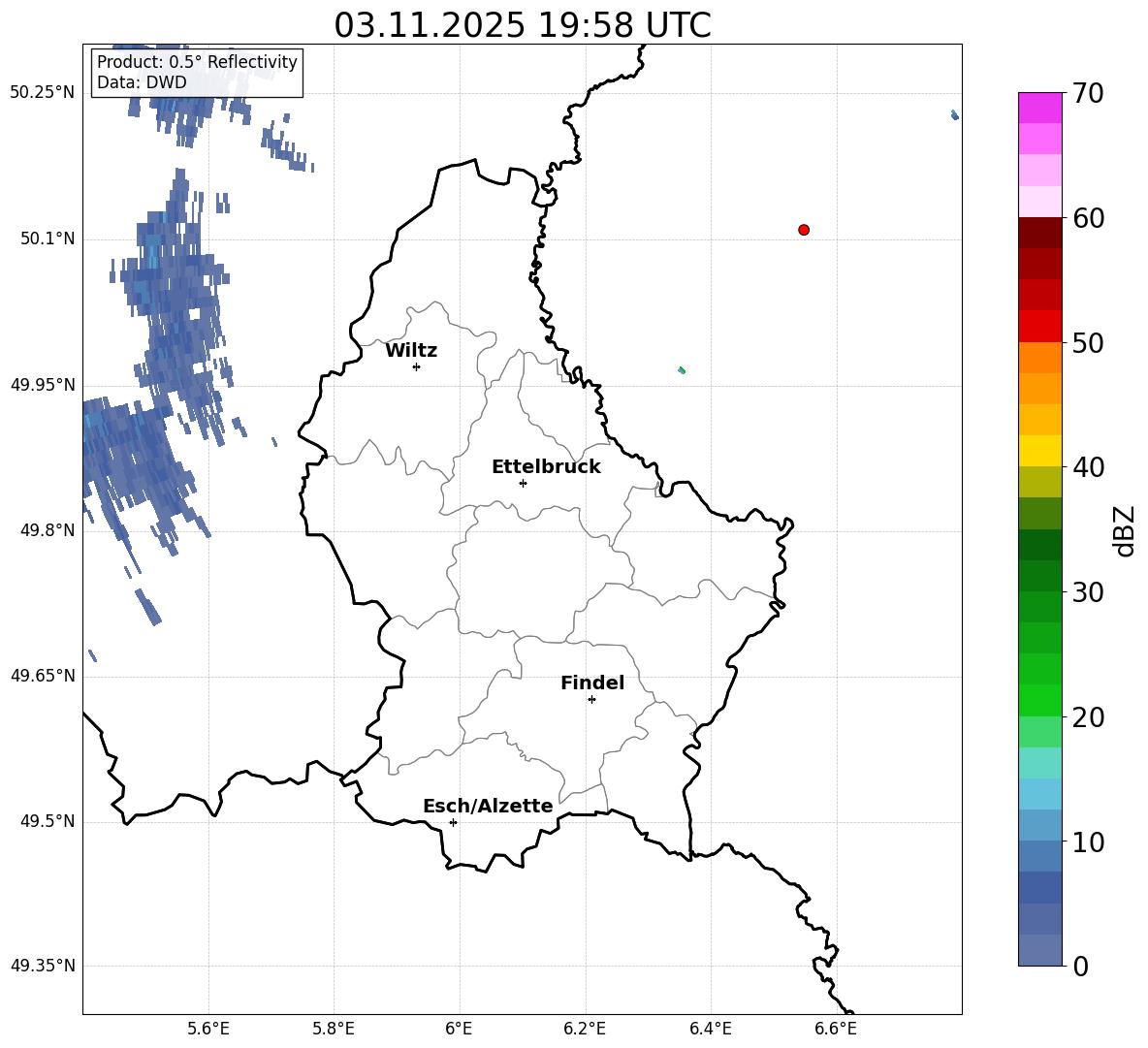
Task: Click the 10 value on the colorbar
Action: pos(1088,842)
